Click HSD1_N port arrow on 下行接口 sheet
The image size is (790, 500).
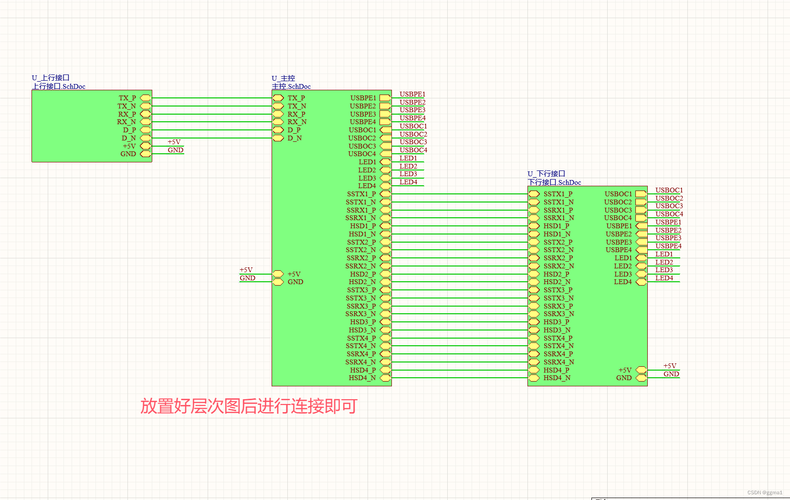click(x=534, y=234)
